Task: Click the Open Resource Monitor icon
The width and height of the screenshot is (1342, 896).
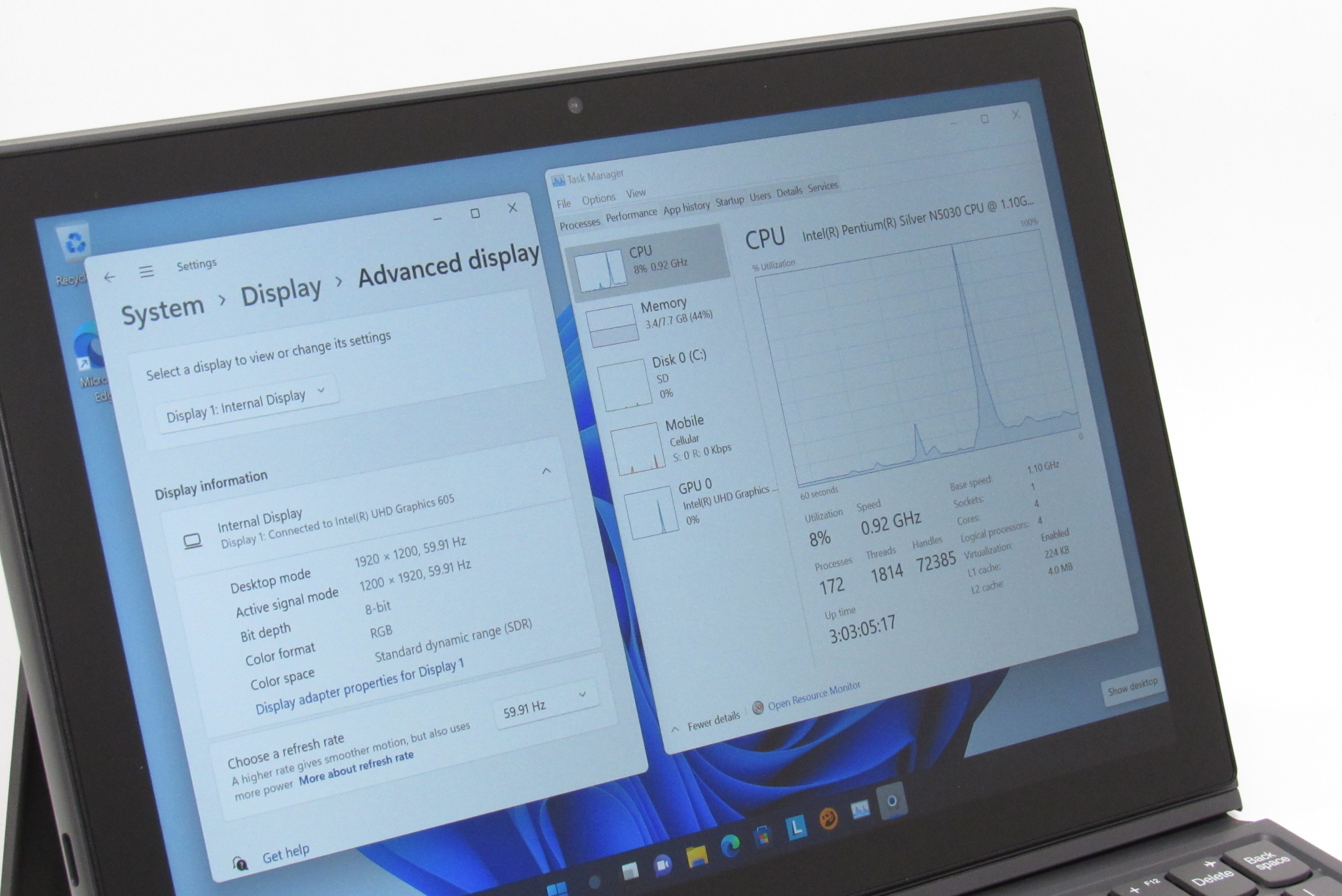Action: [758, 707]
